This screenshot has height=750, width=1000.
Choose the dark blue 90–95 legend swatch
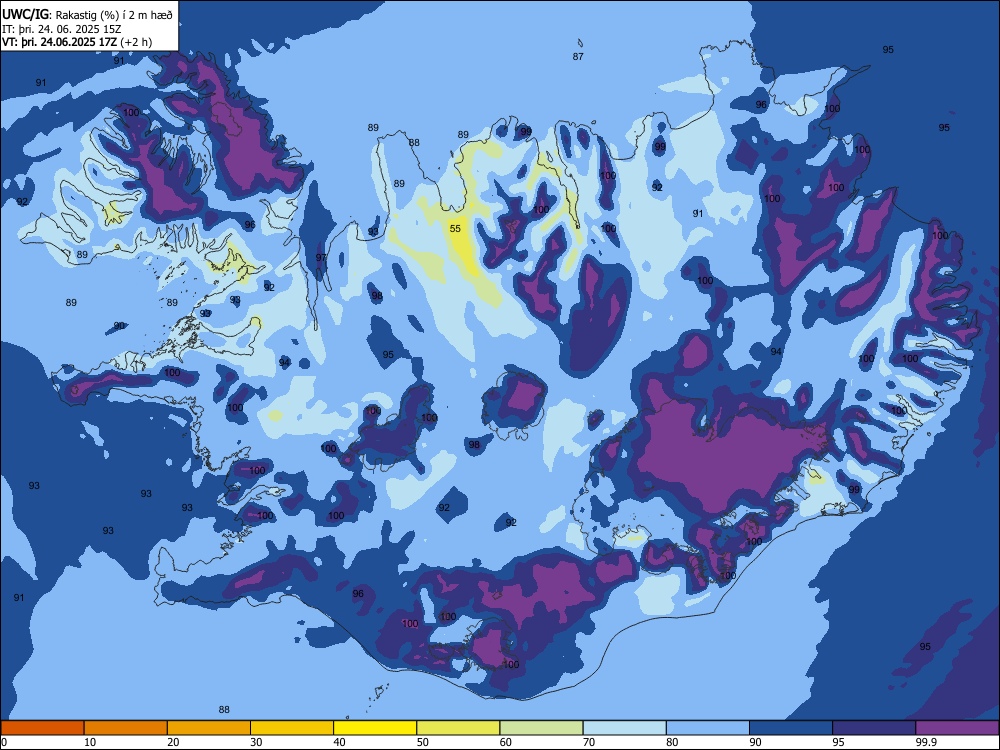coord(791,728)
